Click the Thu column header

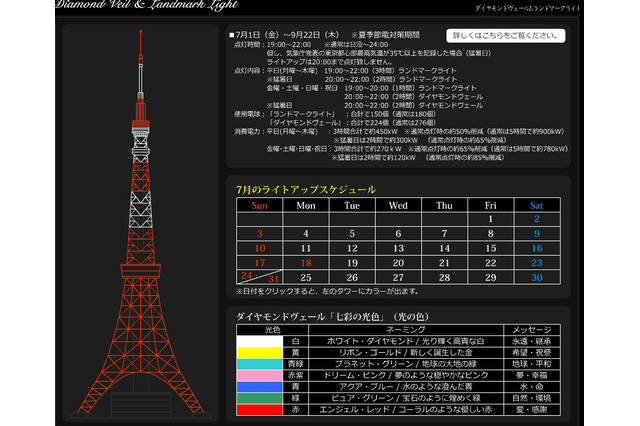point(444,205)
